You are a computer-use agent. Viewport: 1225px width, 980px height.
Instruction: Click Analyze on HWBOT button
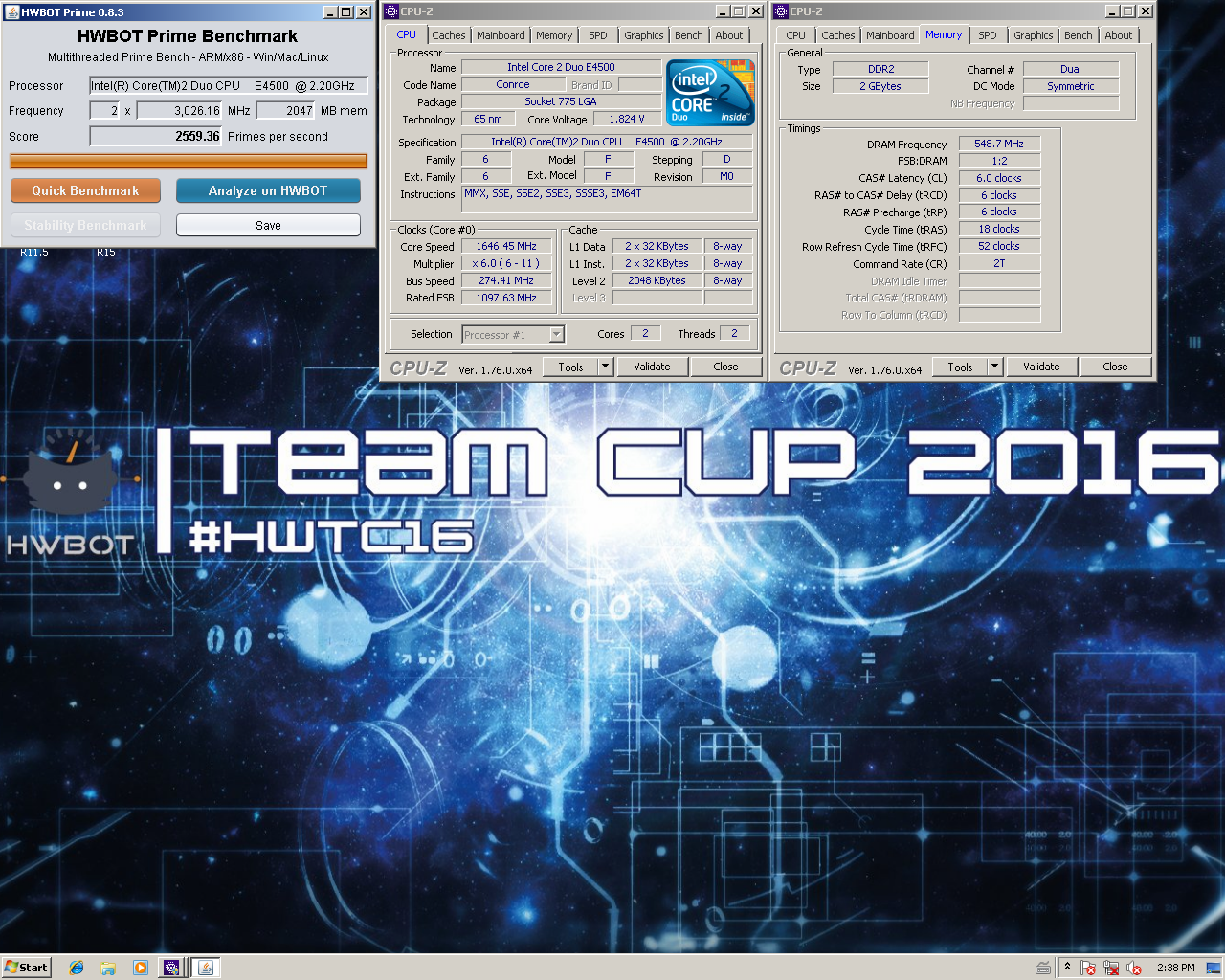(x=268, y=190)
